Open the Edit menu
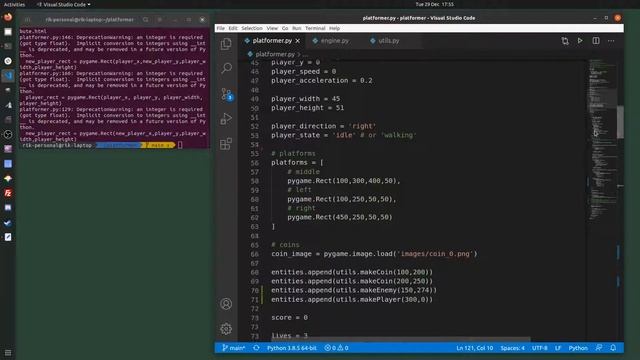Image resolution: width=640 pixels, height=360 pixels. 233,28
